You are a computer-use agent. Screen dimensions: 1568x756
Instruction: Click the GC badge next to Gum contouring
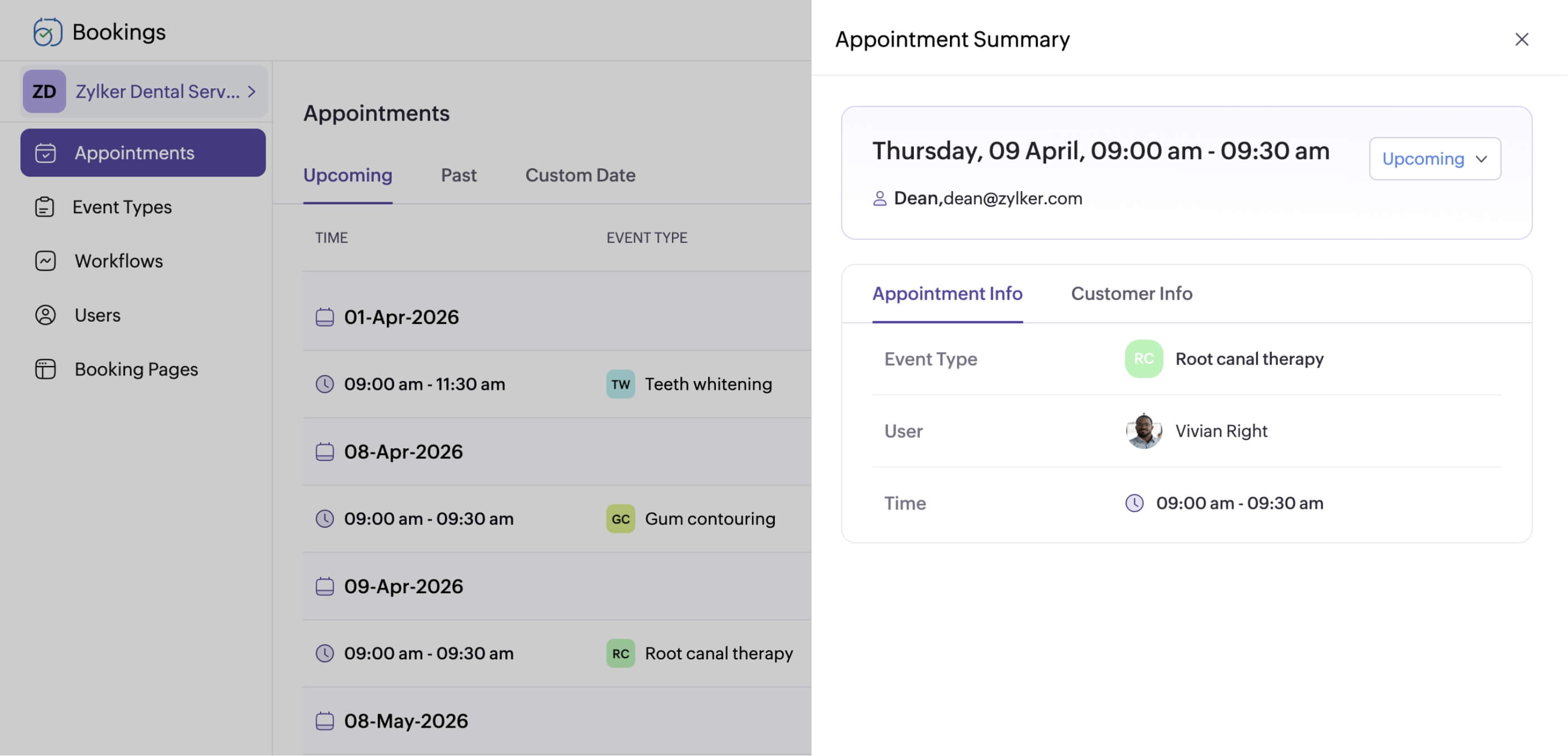tap(620, 518)
